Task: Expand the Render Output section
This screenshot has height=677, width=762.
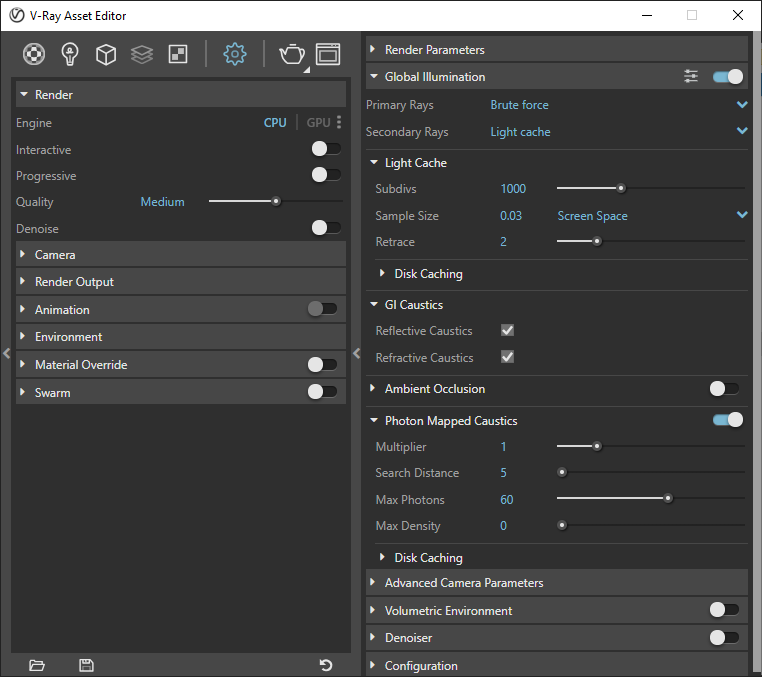Action: 181,282
